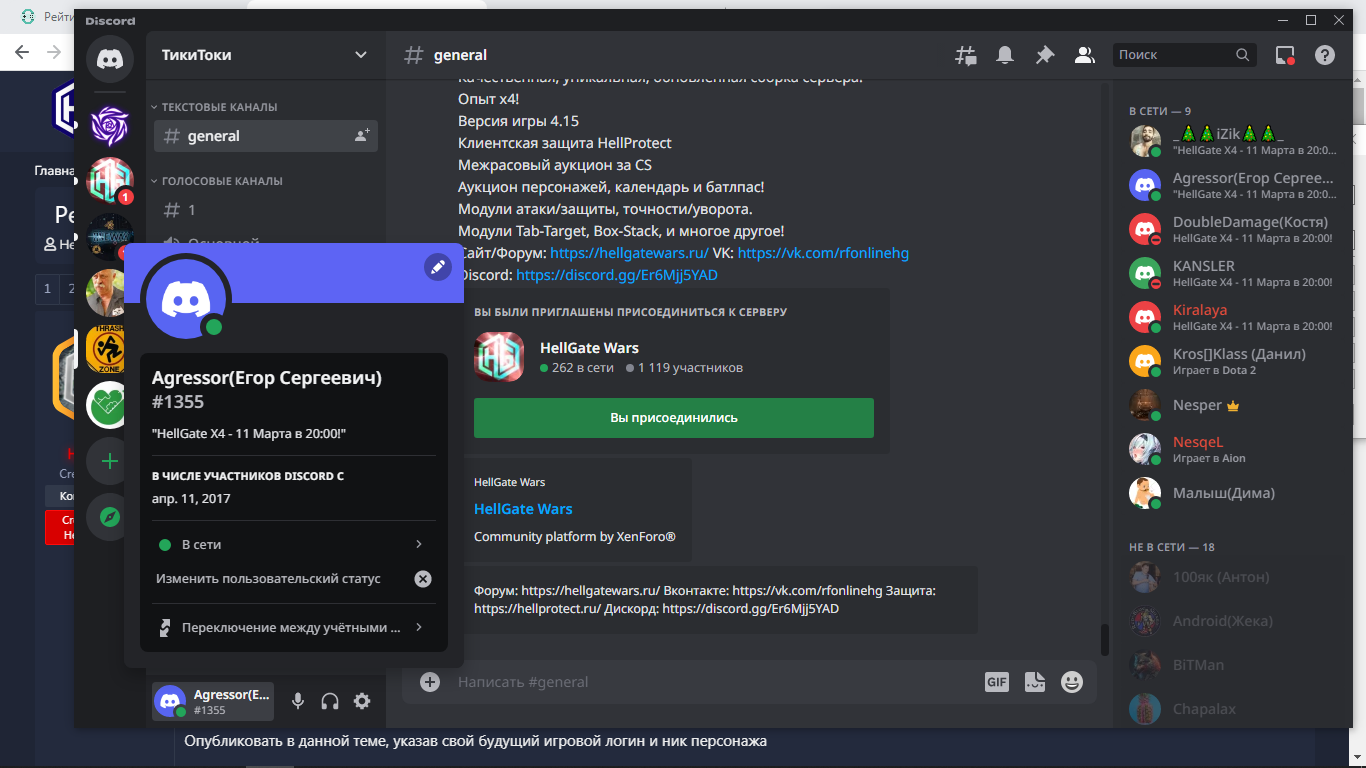Image resolution: width=1366 pixels, height=768 pixels.
Task: Collapse ГОЛОСОВЫЕ КАНАЛЫ category
Action: pos(223,181)
